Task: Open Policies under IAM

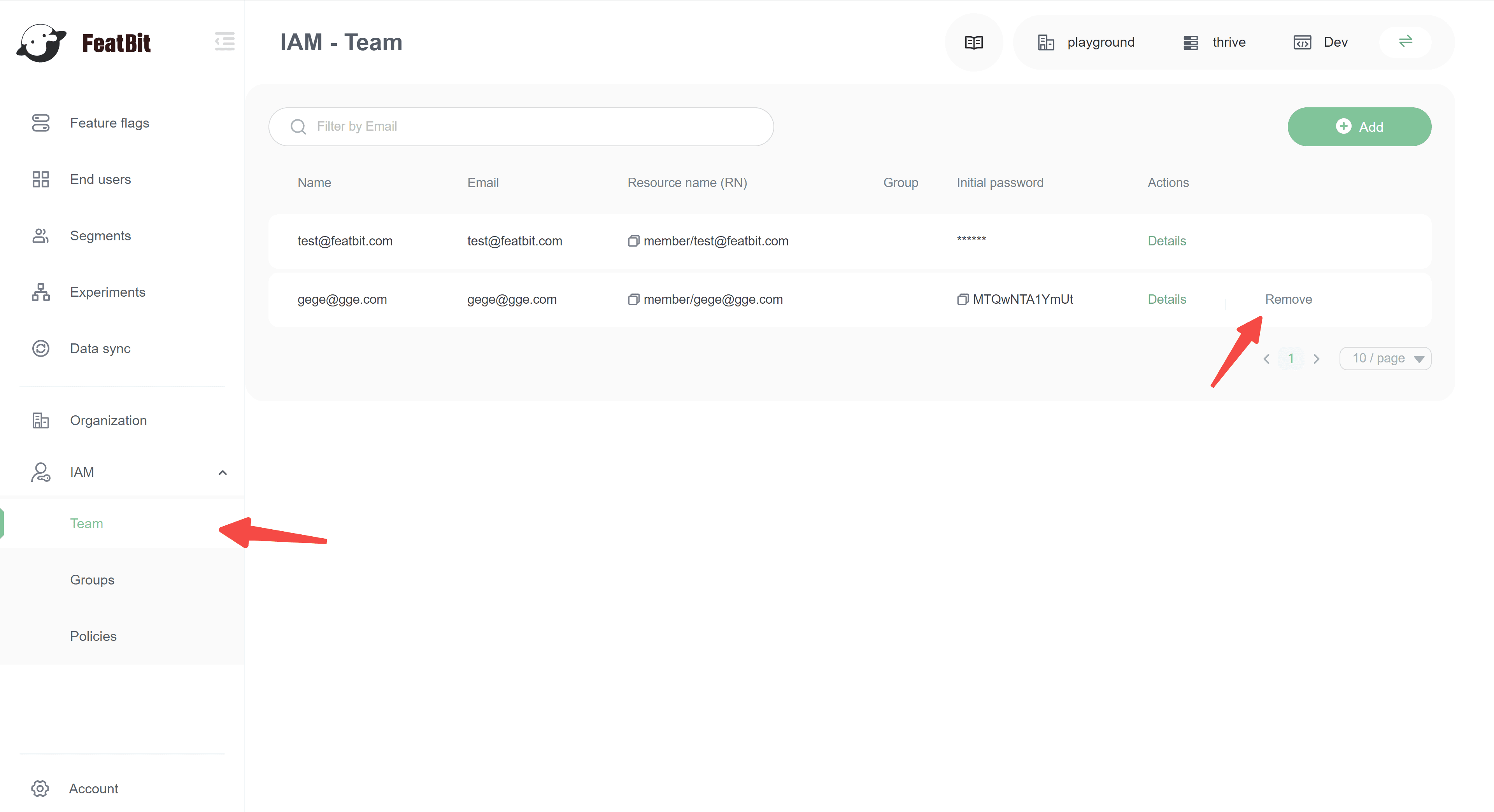Action: [x=93, y=636]
